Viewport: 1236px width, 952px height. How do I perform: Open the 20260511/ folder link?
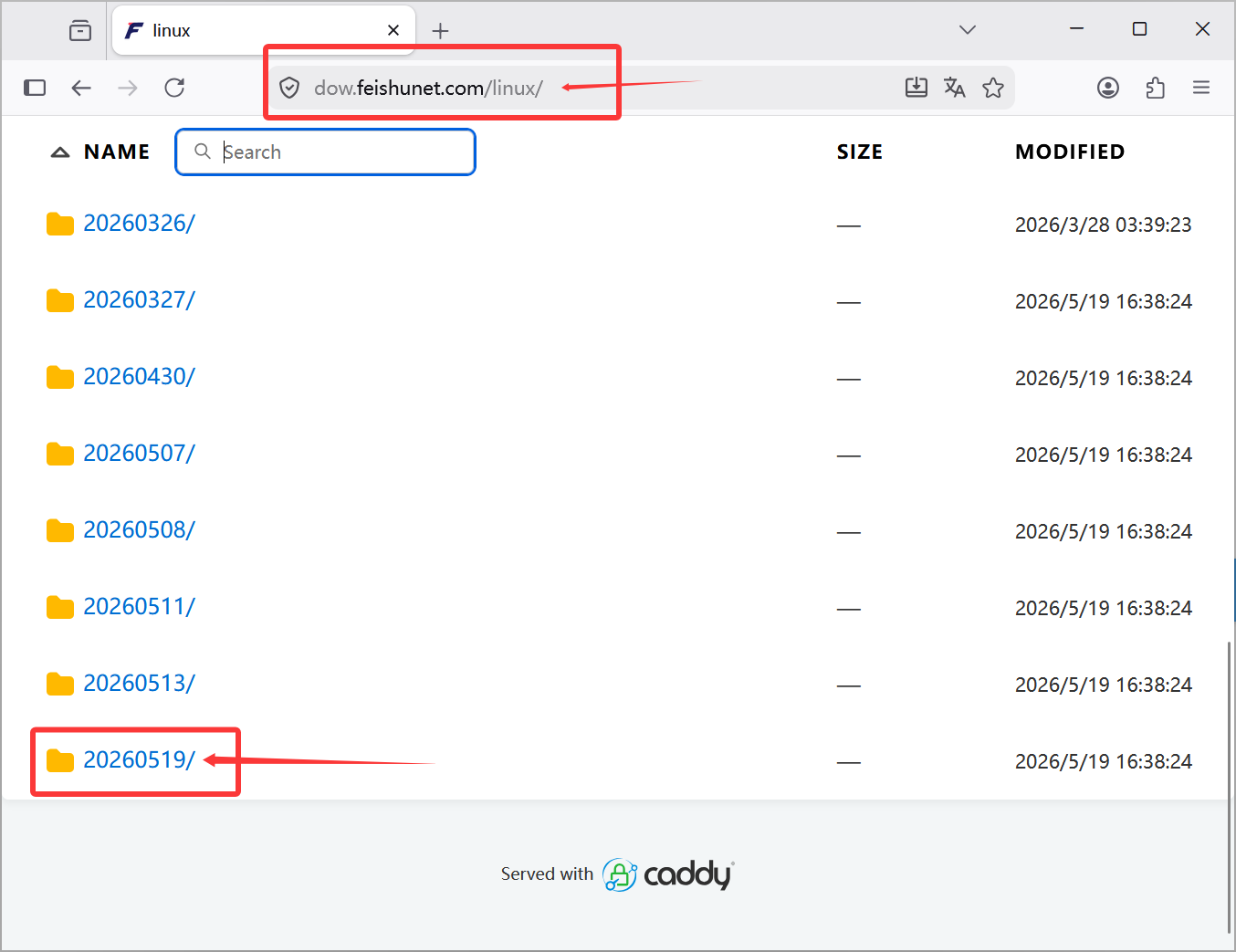click(139, 607)
